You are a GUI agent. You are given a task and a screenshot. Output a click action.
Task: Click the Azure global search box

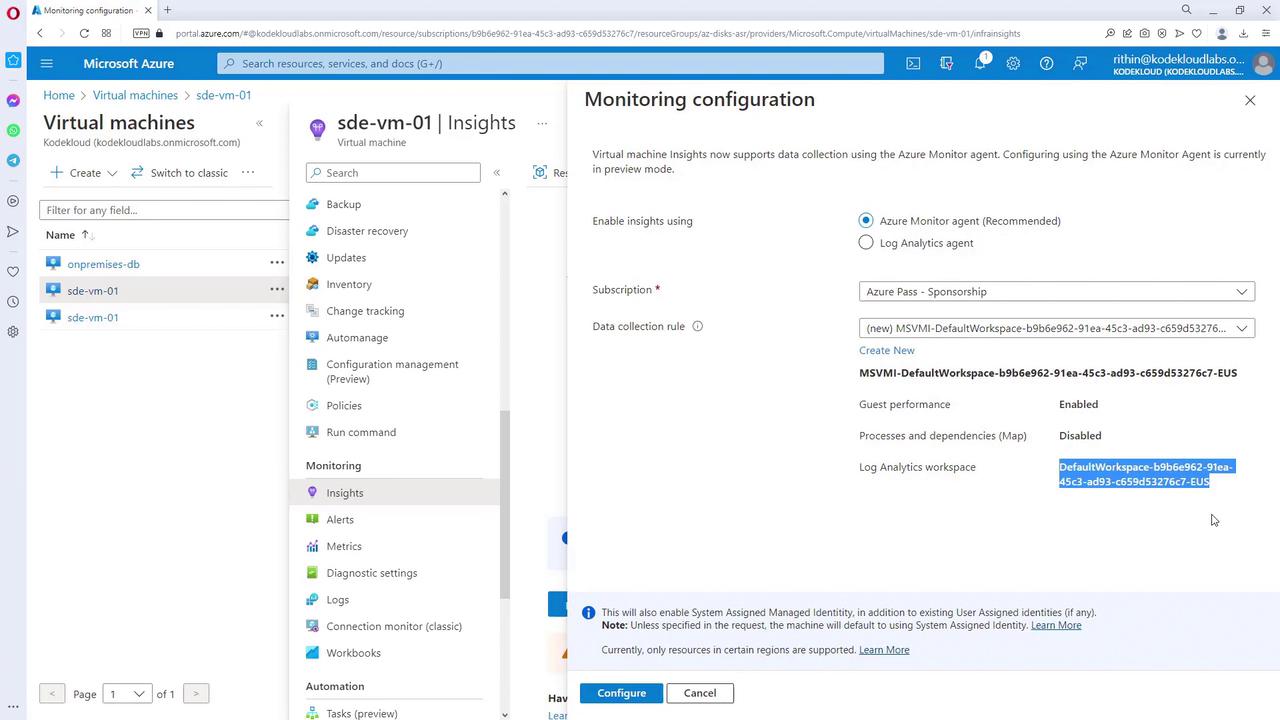(551, 63)
